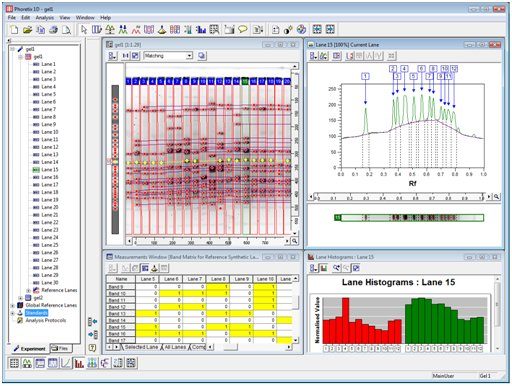
Task: Click the Open folder toolbar icon
Action: (28, 30)
